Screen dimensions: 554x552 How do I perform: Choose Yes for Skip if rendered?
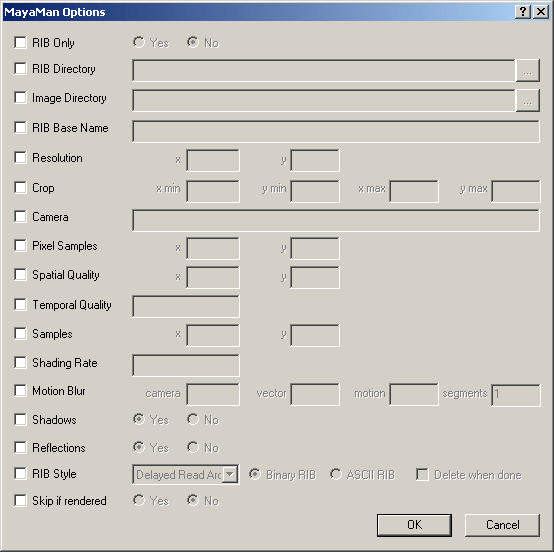pyautogui.click(x=139, y=500)
